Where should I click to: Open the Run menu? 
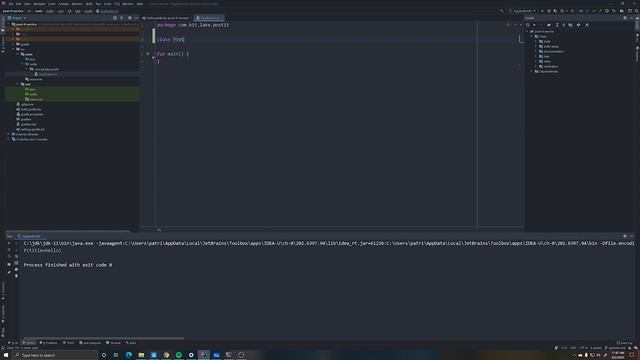click(x=98, y=4)
